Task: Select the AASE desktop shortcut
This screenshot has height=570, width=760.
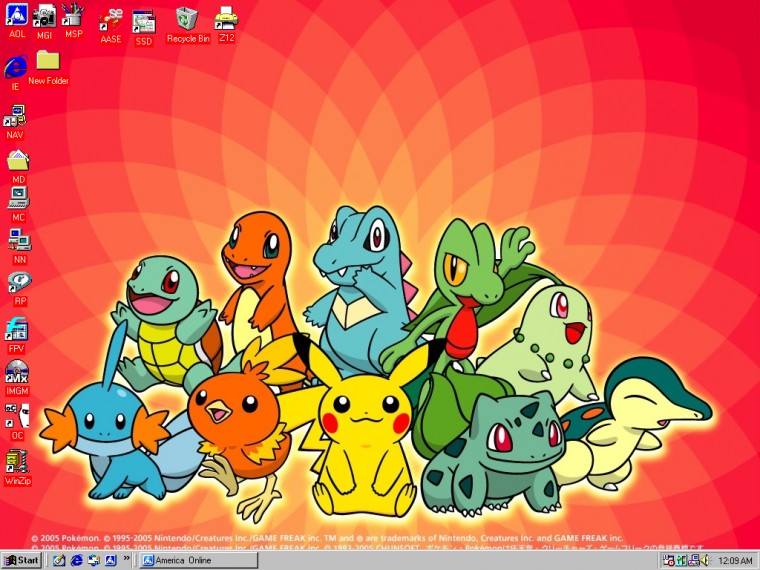Action: 111,27
